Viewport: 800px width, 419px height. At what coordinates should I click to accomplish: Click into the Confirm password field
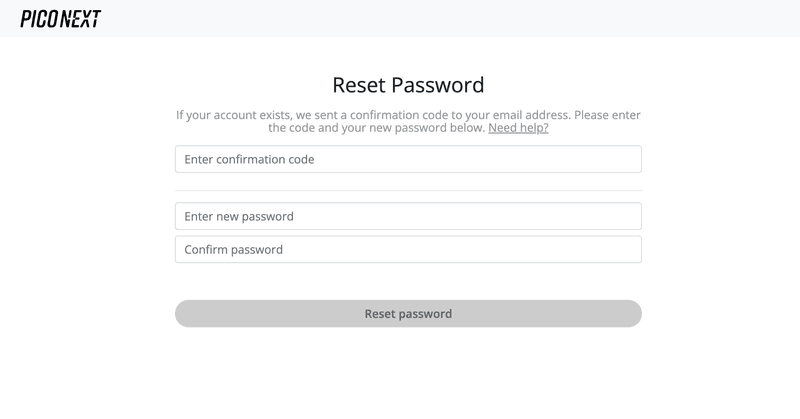coord(408,249)
